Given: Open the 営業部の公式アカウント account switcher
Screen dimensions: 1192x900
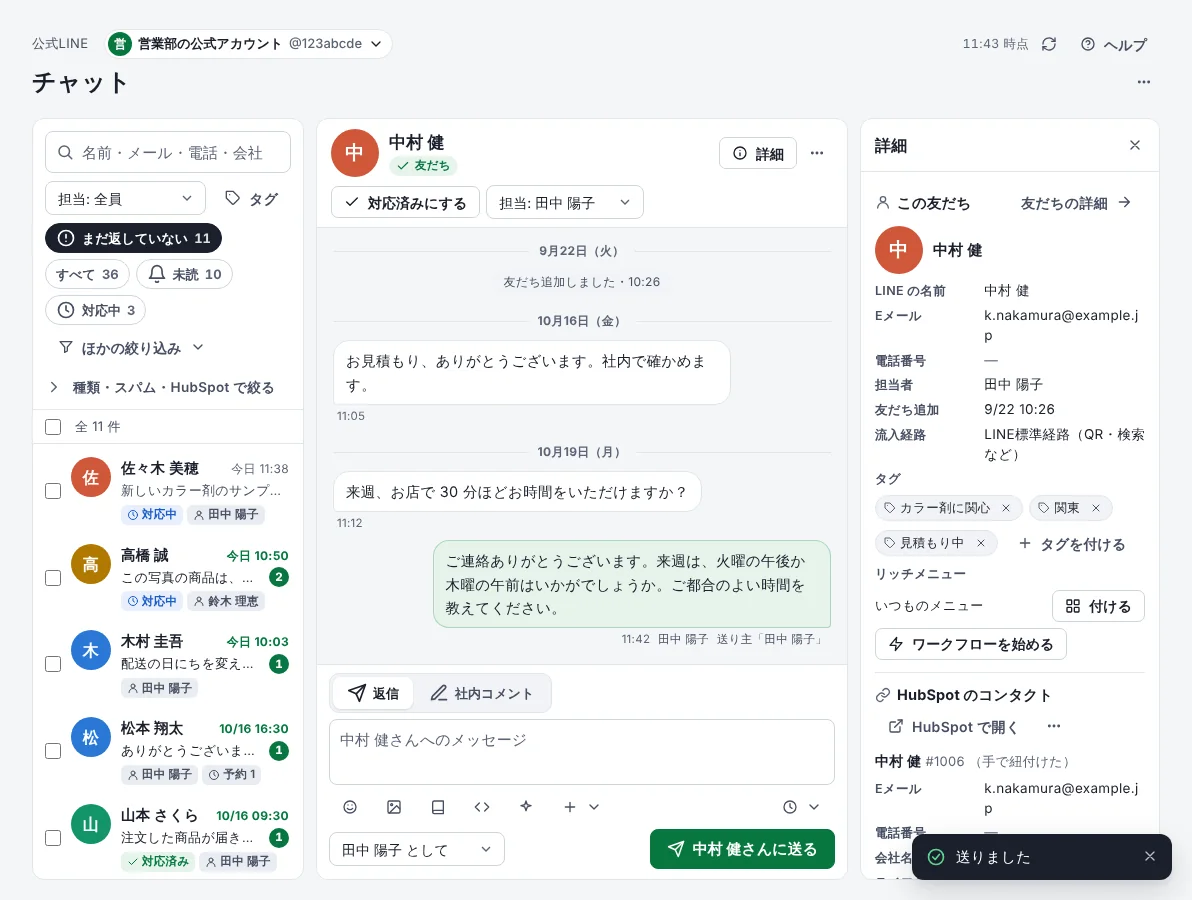Looking at the screenshot, I should tap(249, 43).
